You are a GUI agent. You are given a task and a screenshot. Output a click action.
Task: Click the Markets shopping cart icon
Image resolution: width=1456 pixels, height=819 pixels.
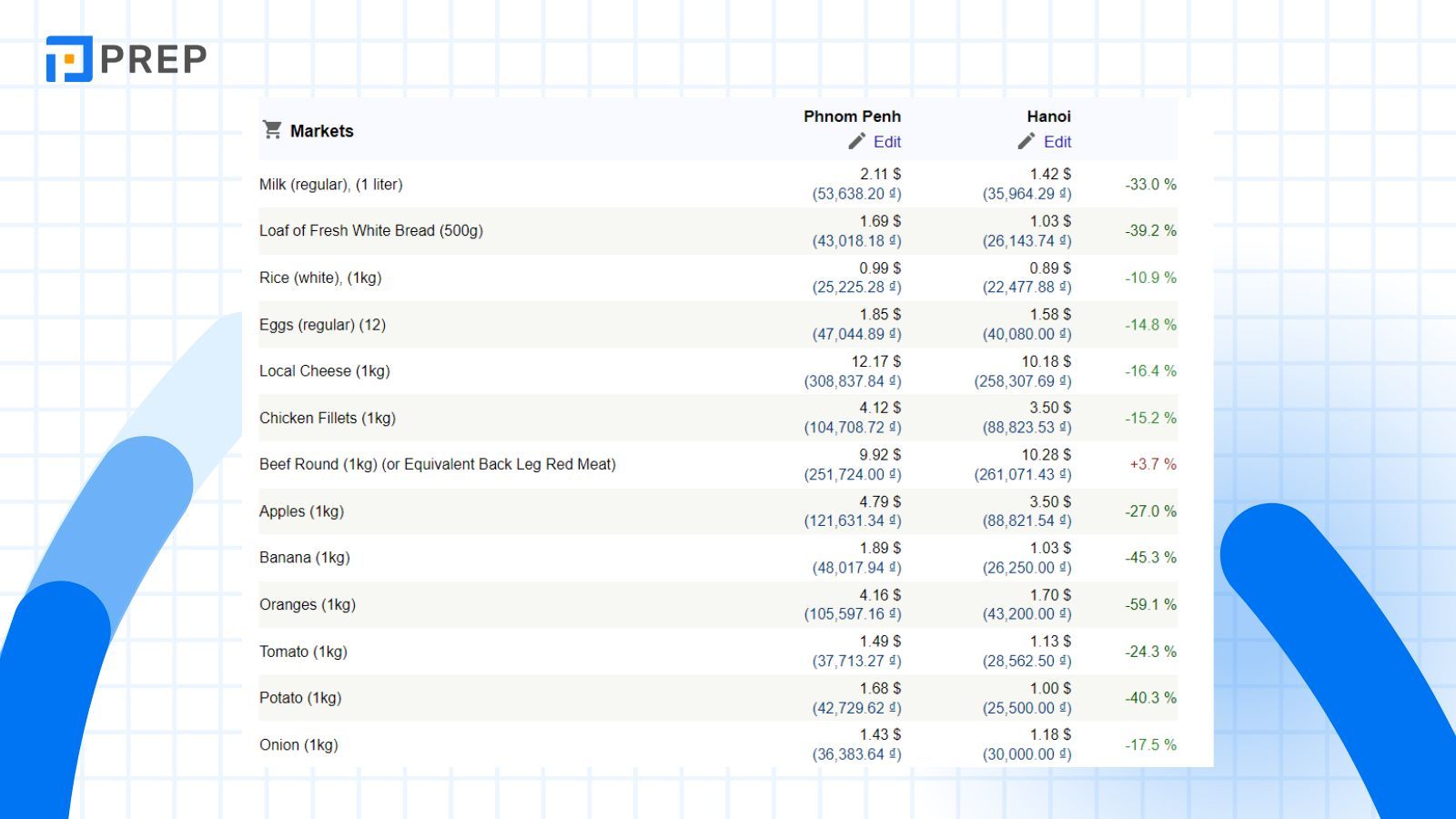point(272,130)
